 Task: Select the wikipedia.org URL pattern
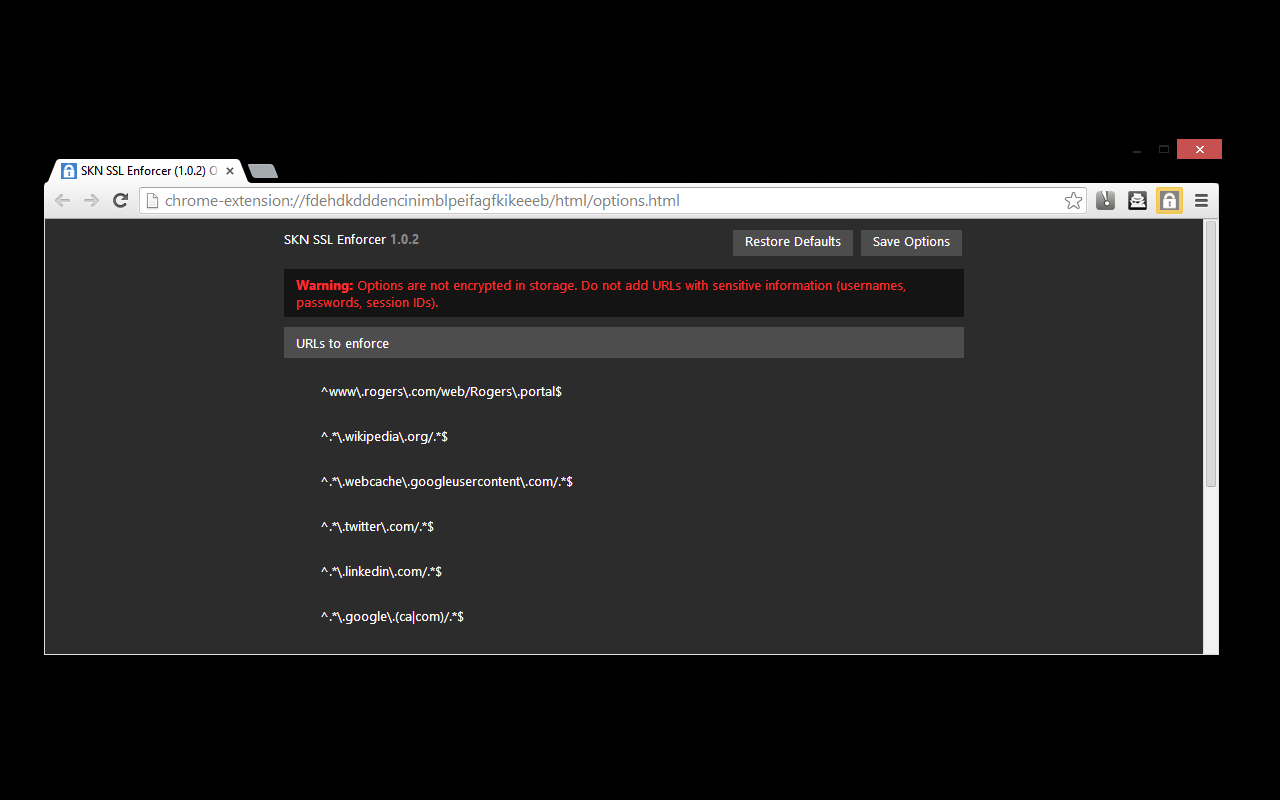point(384,437)
